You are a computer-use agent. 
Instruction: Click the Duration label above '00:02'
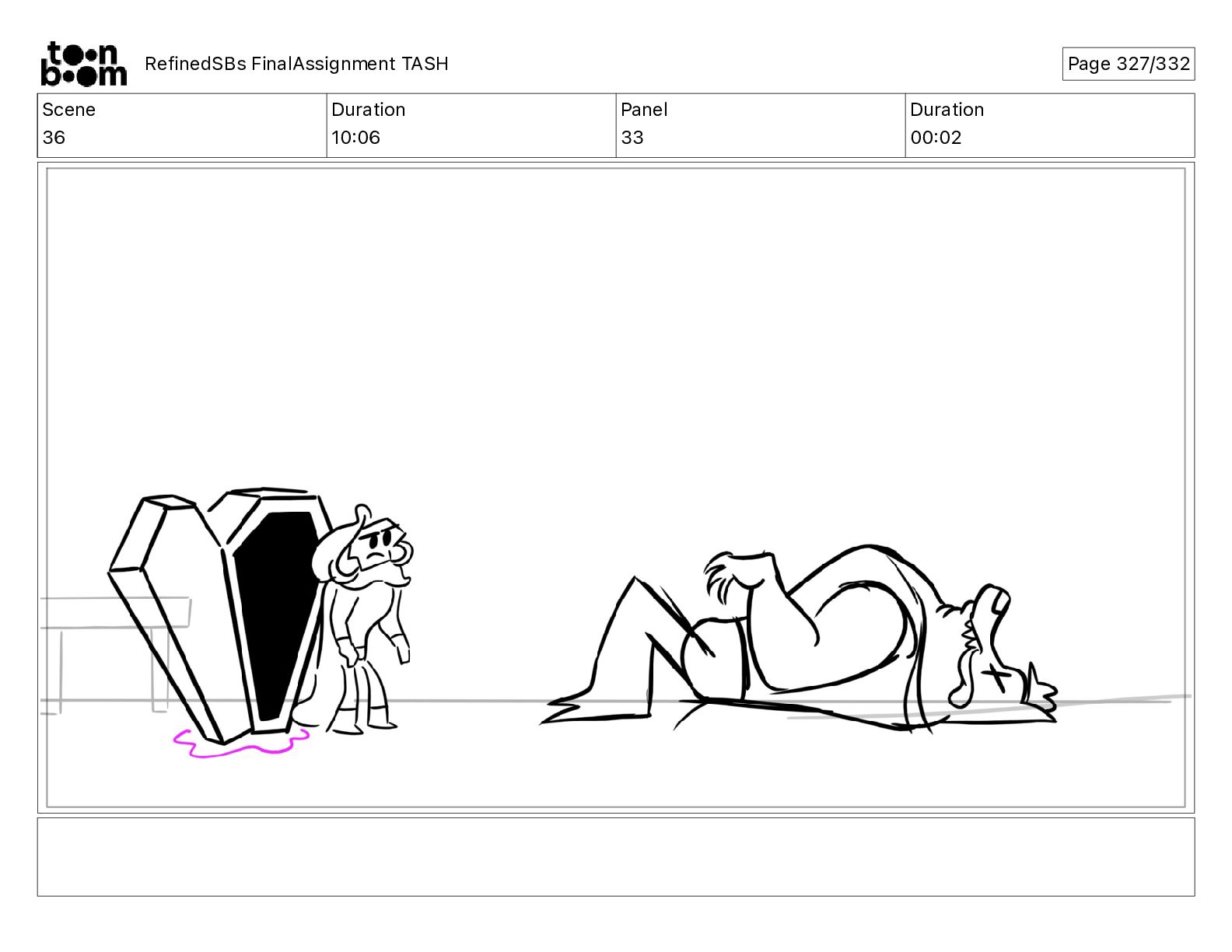pyautogui.click(x=947, y=110)
